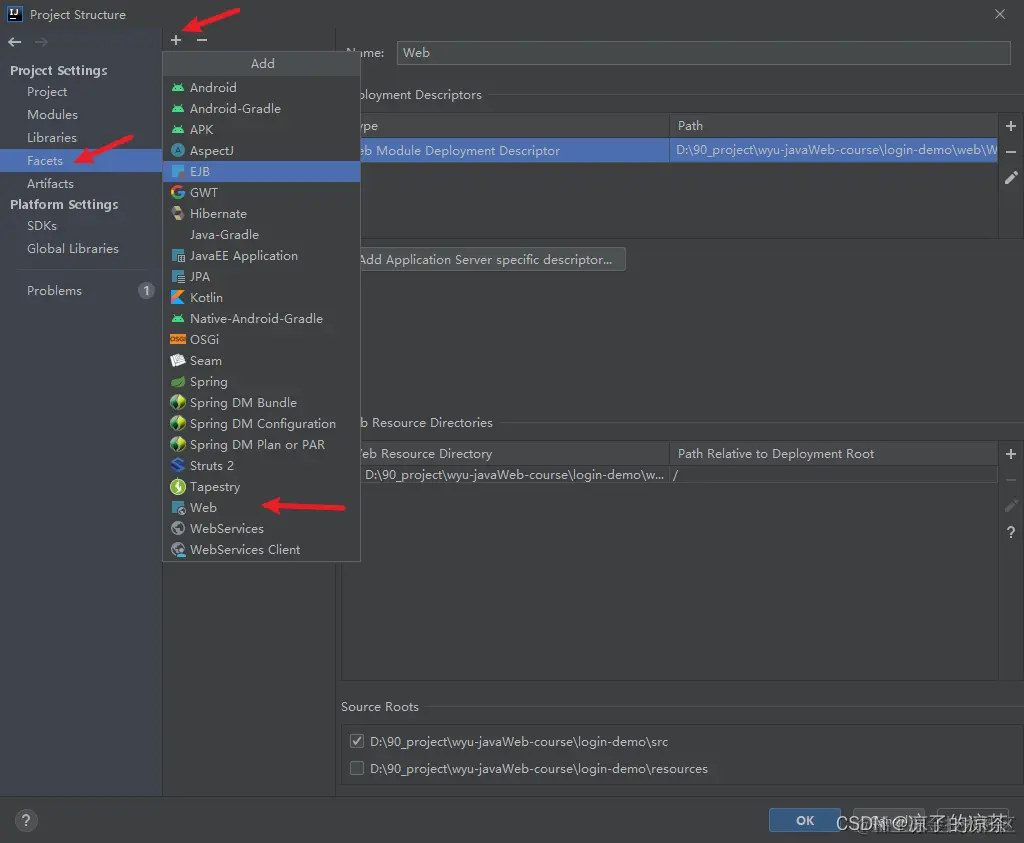Screen dimensions: 1024x843
Task: Add a web resource directory
Action: click(1010, 453)
